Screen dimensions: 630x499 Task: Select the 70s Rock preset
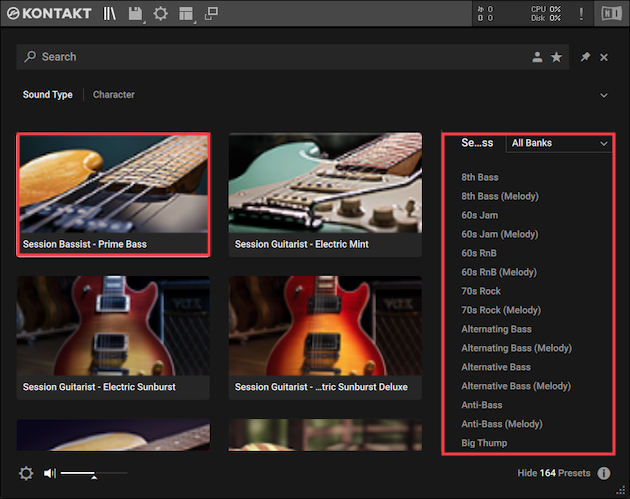click(x=481, y=291)
